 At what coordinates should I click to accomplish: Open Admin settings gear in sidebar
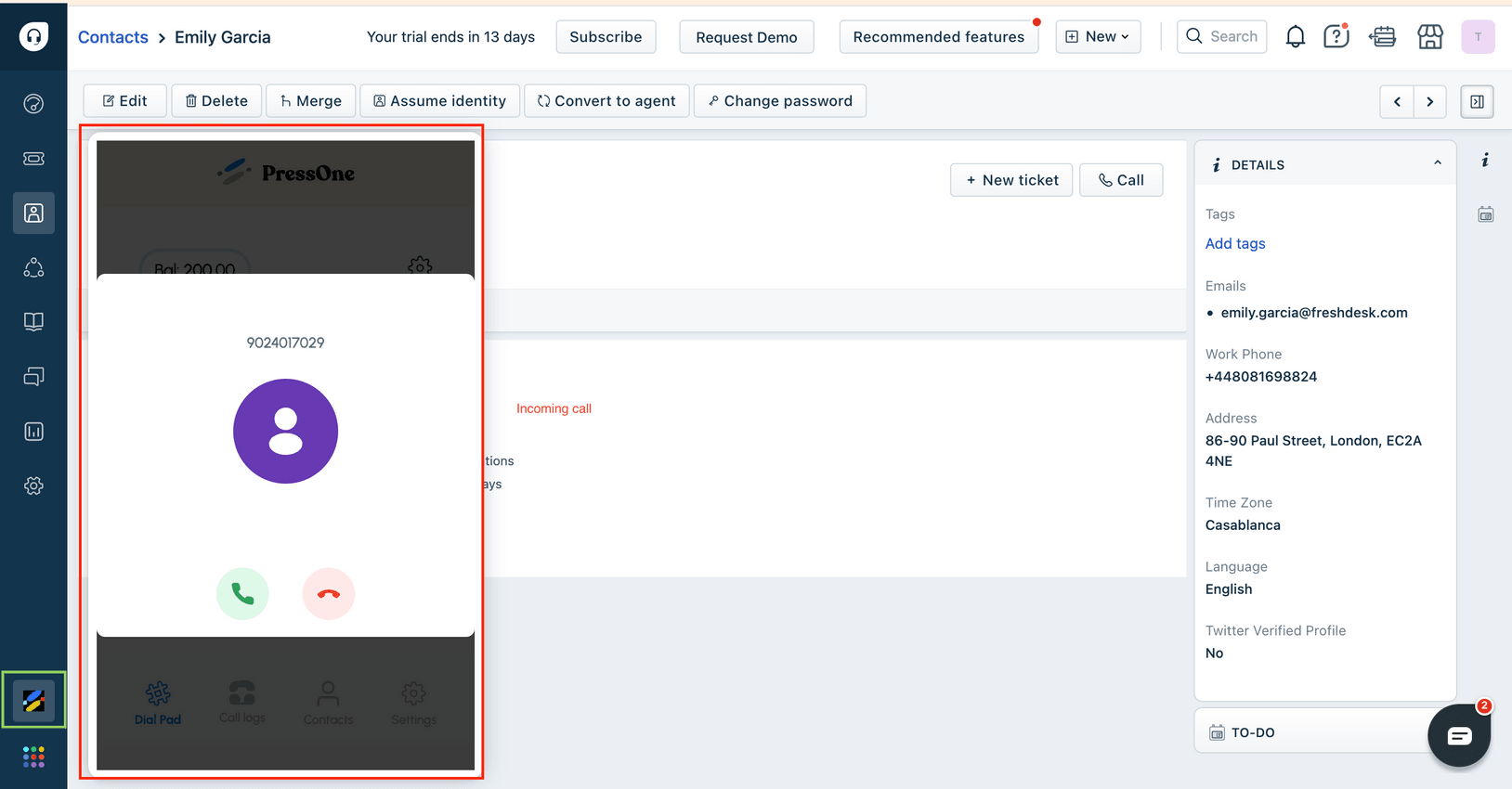coord(33,486)
